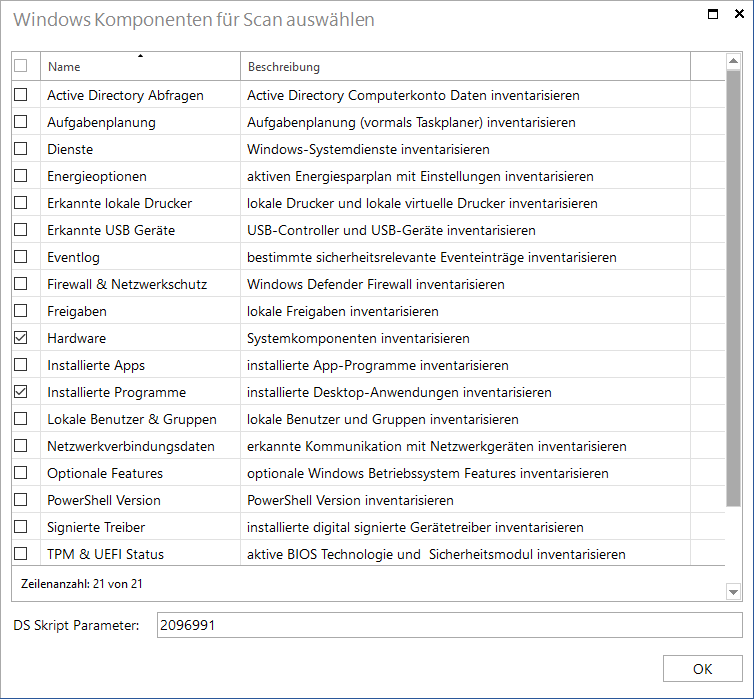
Task: Tick the Dienste checkbox
Action: [21, 149]
